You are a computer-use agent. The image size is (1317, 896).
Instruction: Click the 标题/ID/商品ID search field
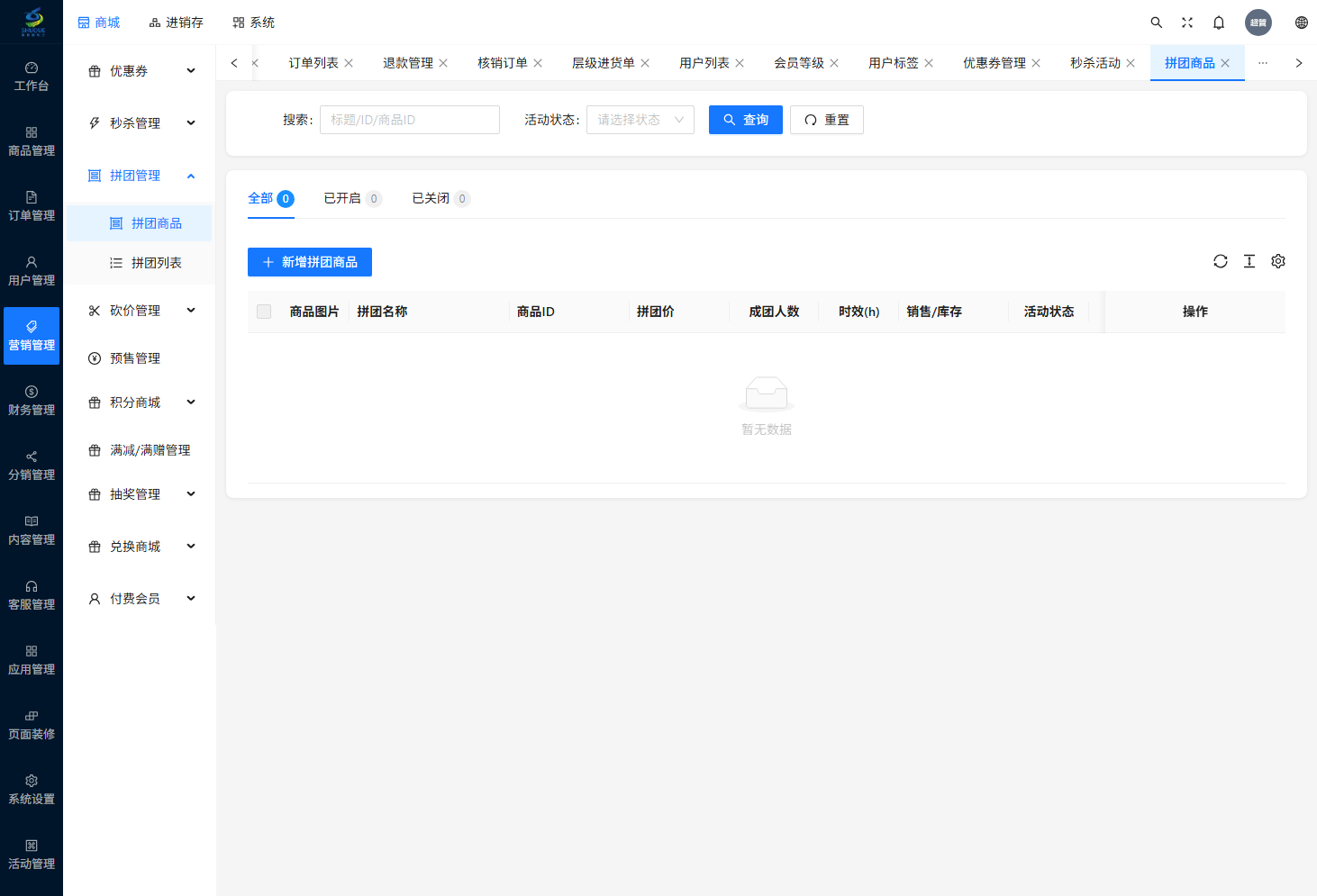(410, 120)
